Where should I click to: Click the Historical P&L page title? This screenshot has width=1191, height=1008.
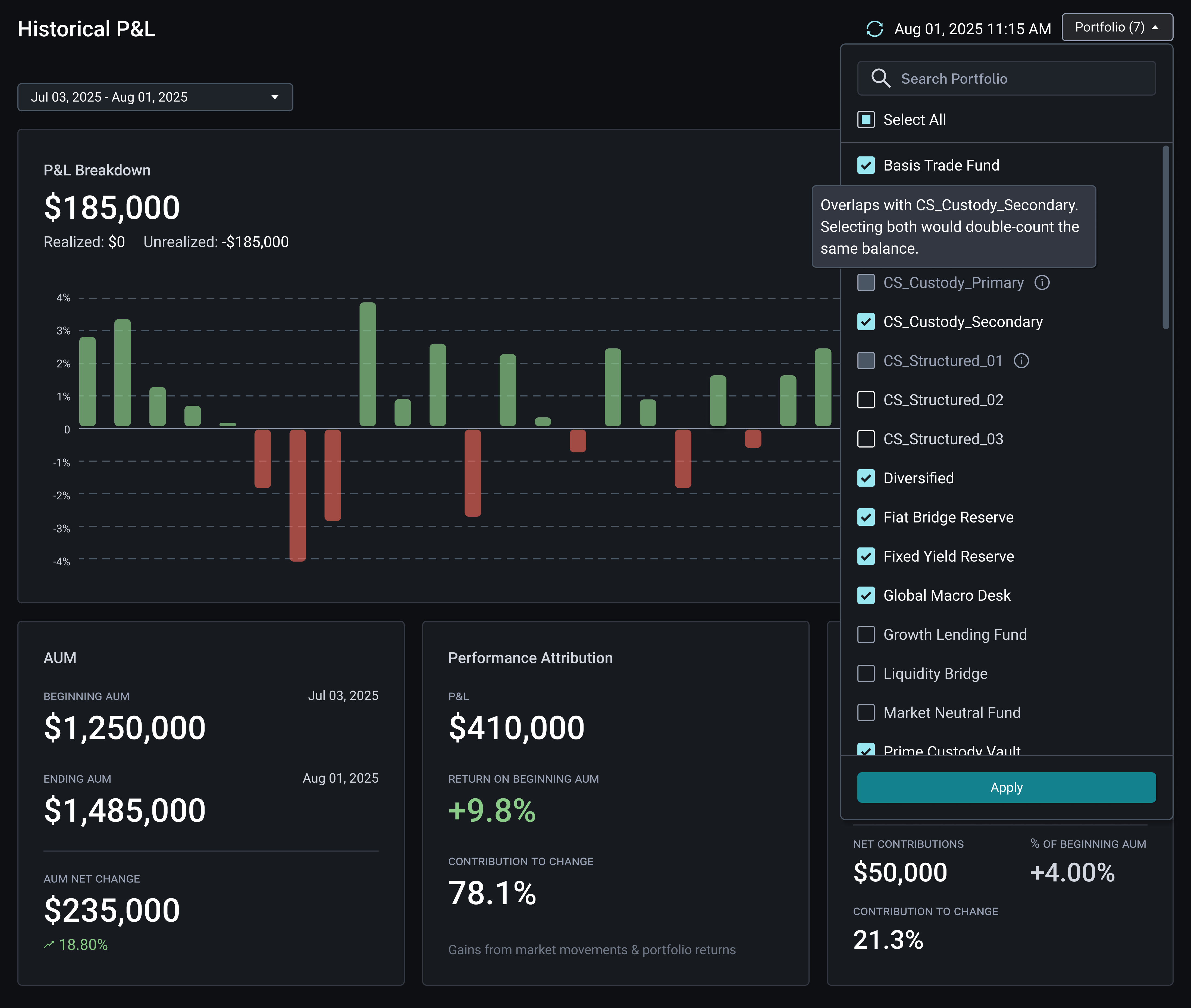86,29
